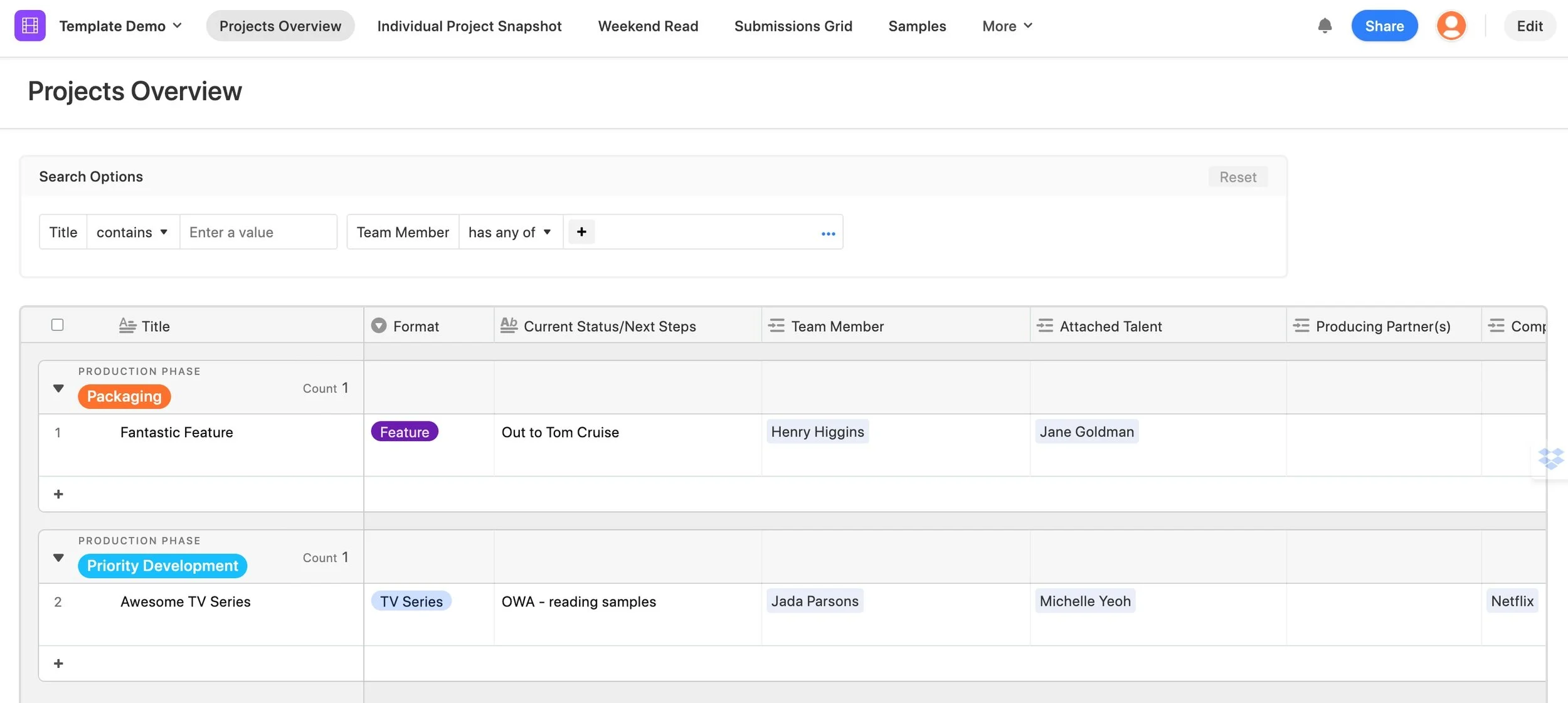The height and width of the screenshot is (703, 1568).
Task: Click the plus icon in Team Member filter
Action: tap(581, 232)
